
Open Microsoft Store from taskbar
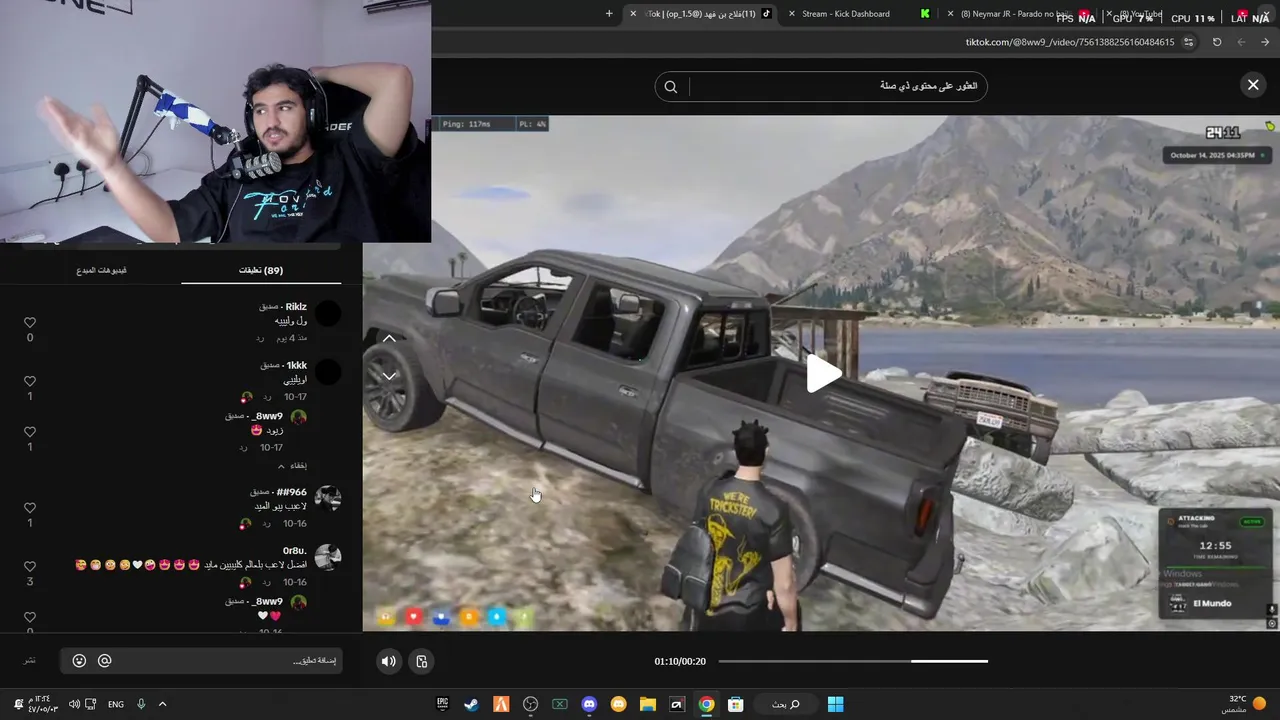pos(736,704)
